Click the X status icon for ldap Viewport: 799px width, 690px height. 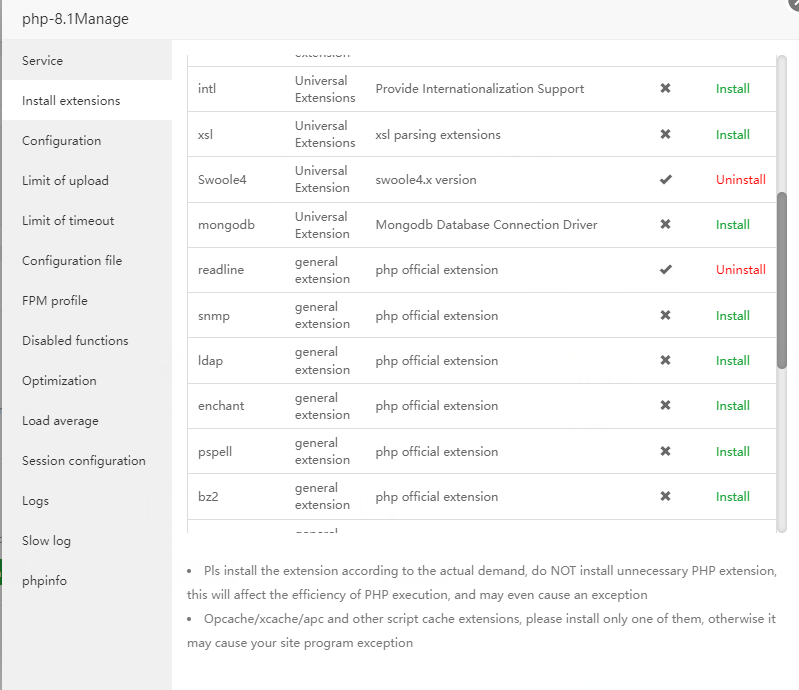click(665, 361)
